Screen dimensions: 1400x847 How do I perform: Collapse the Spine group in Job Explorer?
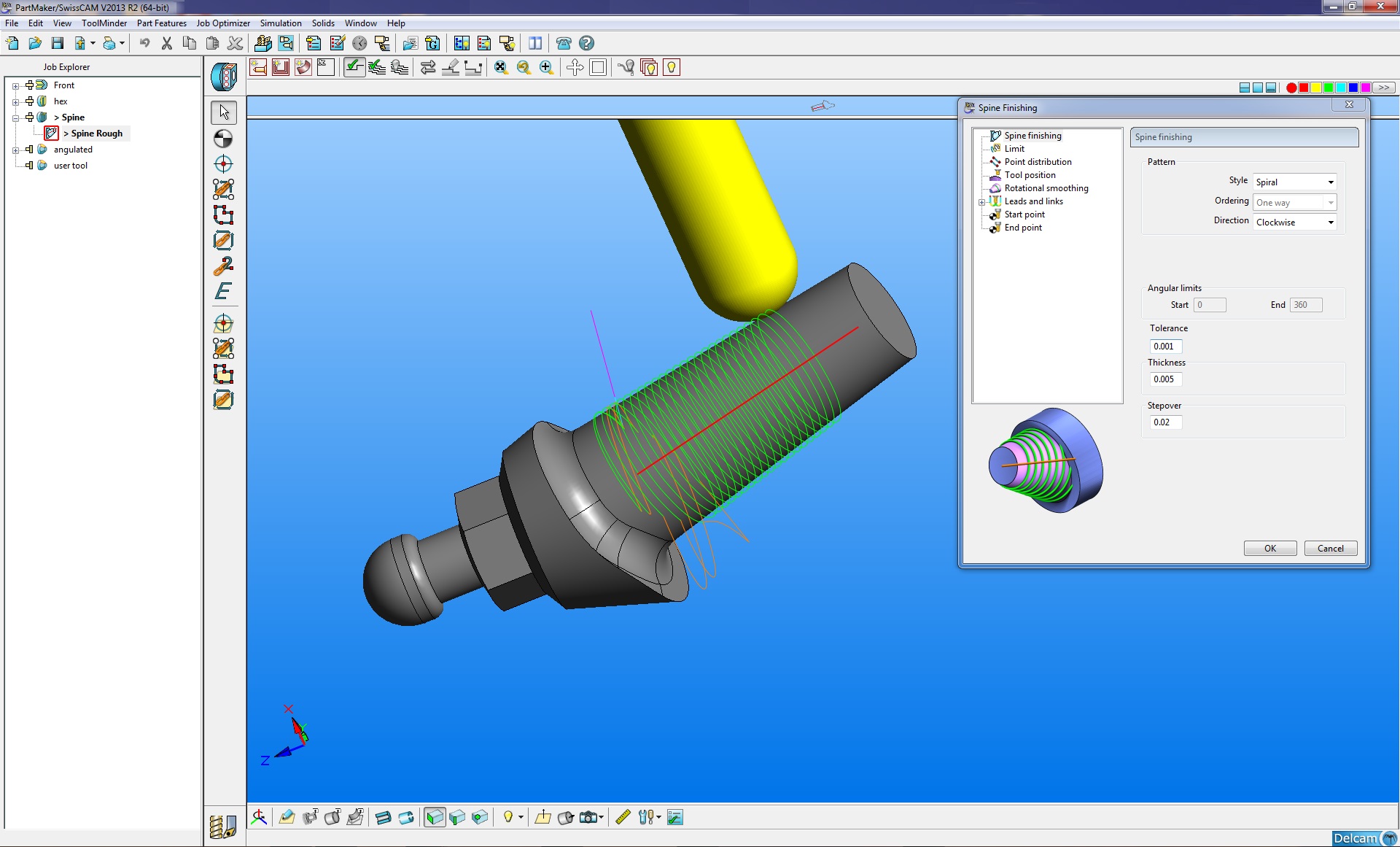coord(15,118)
